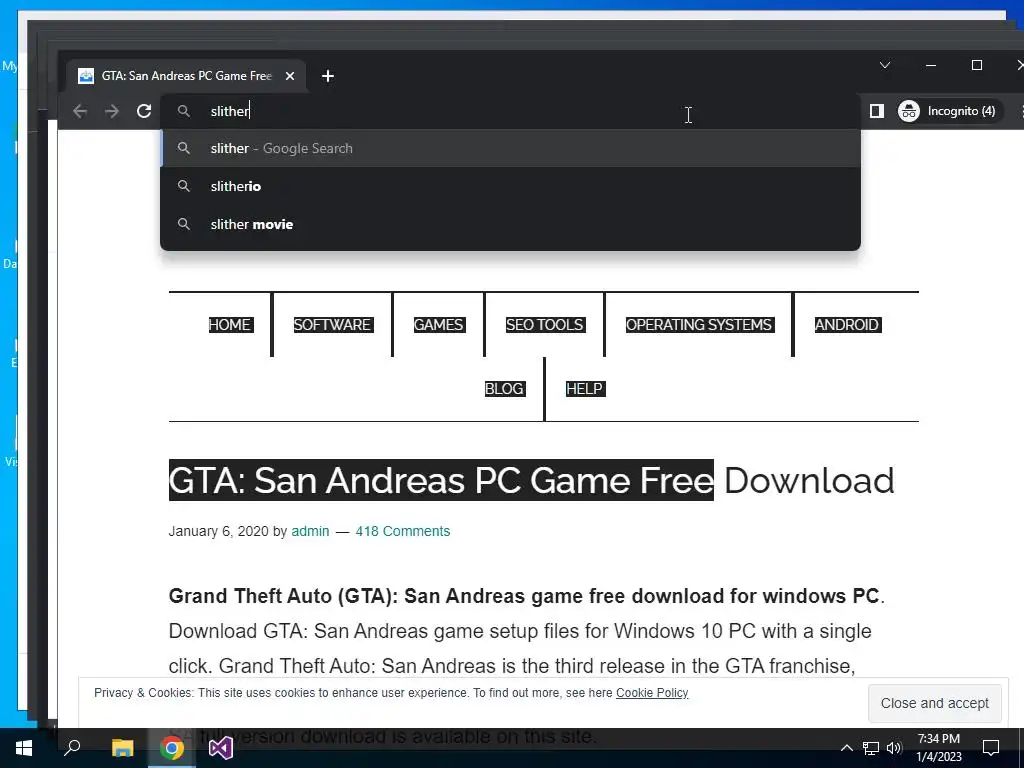This screenshot has width=1024, height=768.
Task: Close the GTA: San Andreas tab
Action: (290, 76)
